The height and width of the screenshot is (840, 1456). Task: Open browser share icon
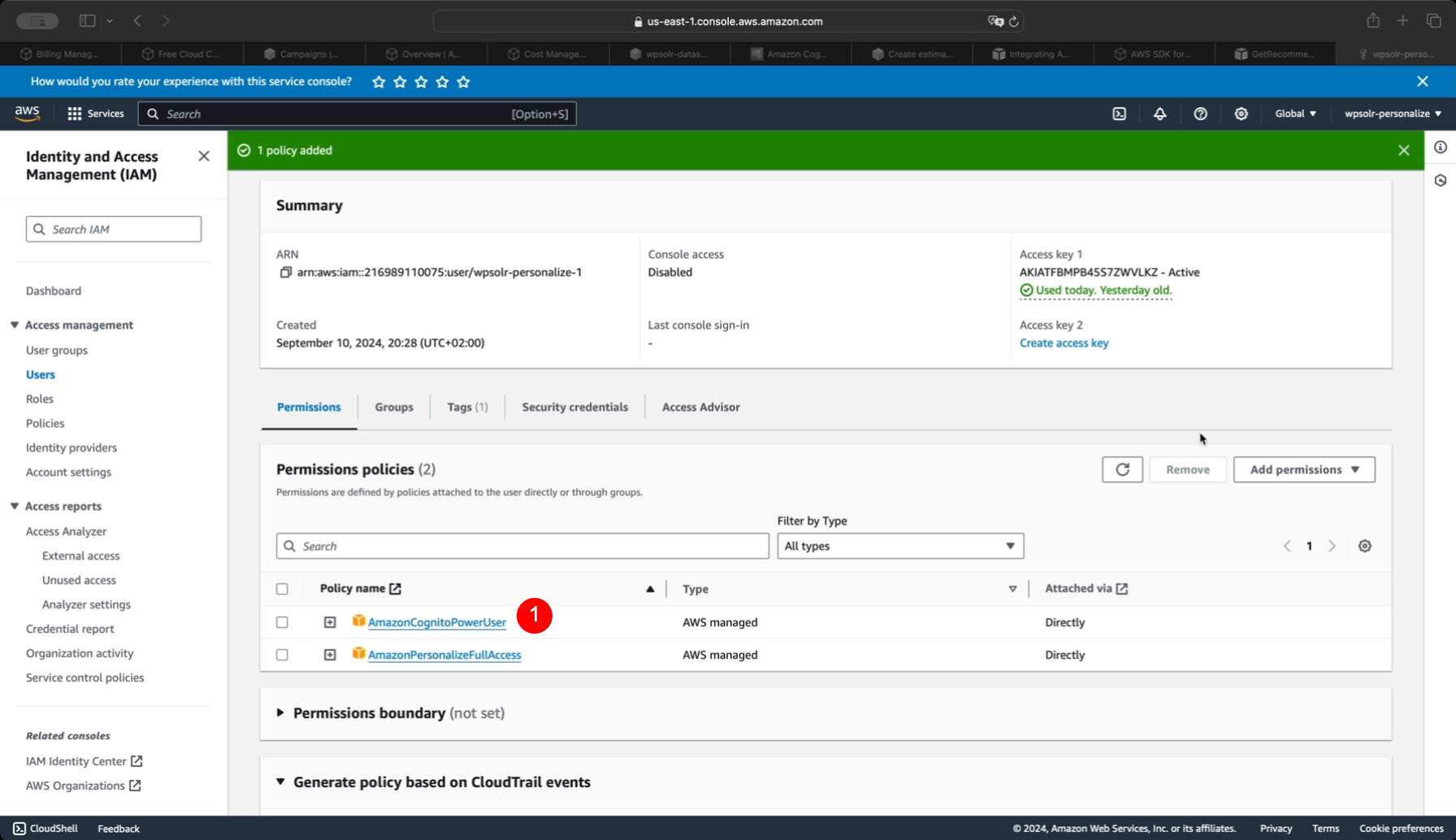(x=1373, y=20)
